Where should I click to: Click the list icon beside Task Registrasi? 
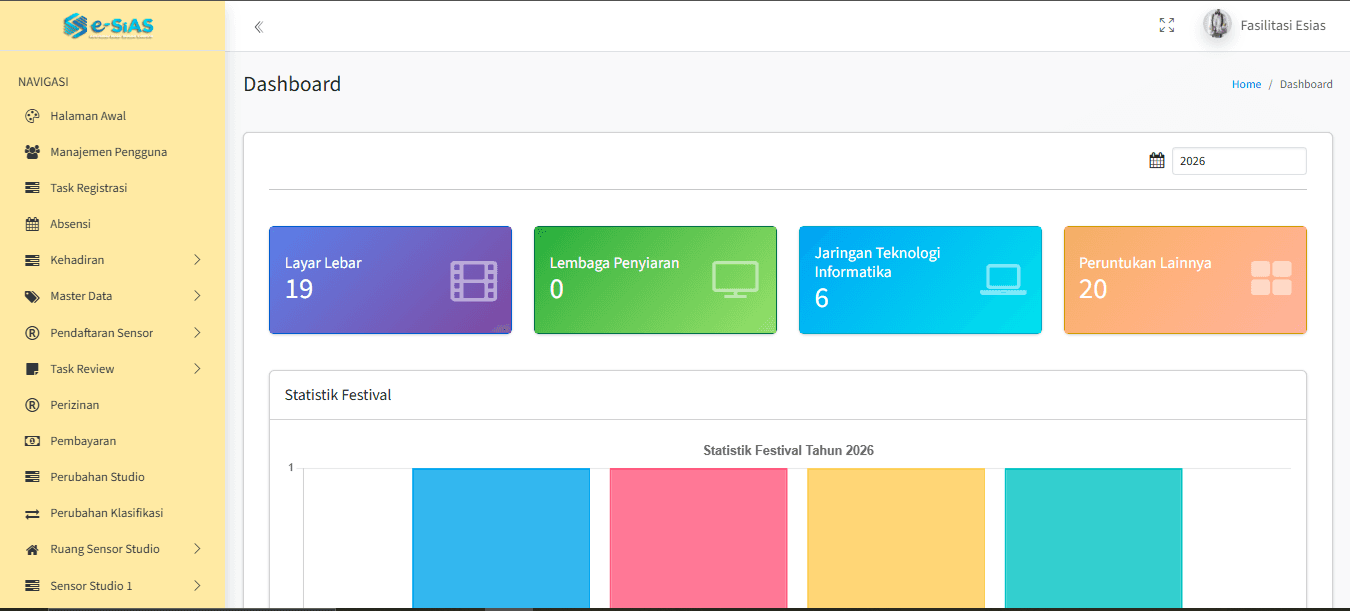(x=32, y=188)
